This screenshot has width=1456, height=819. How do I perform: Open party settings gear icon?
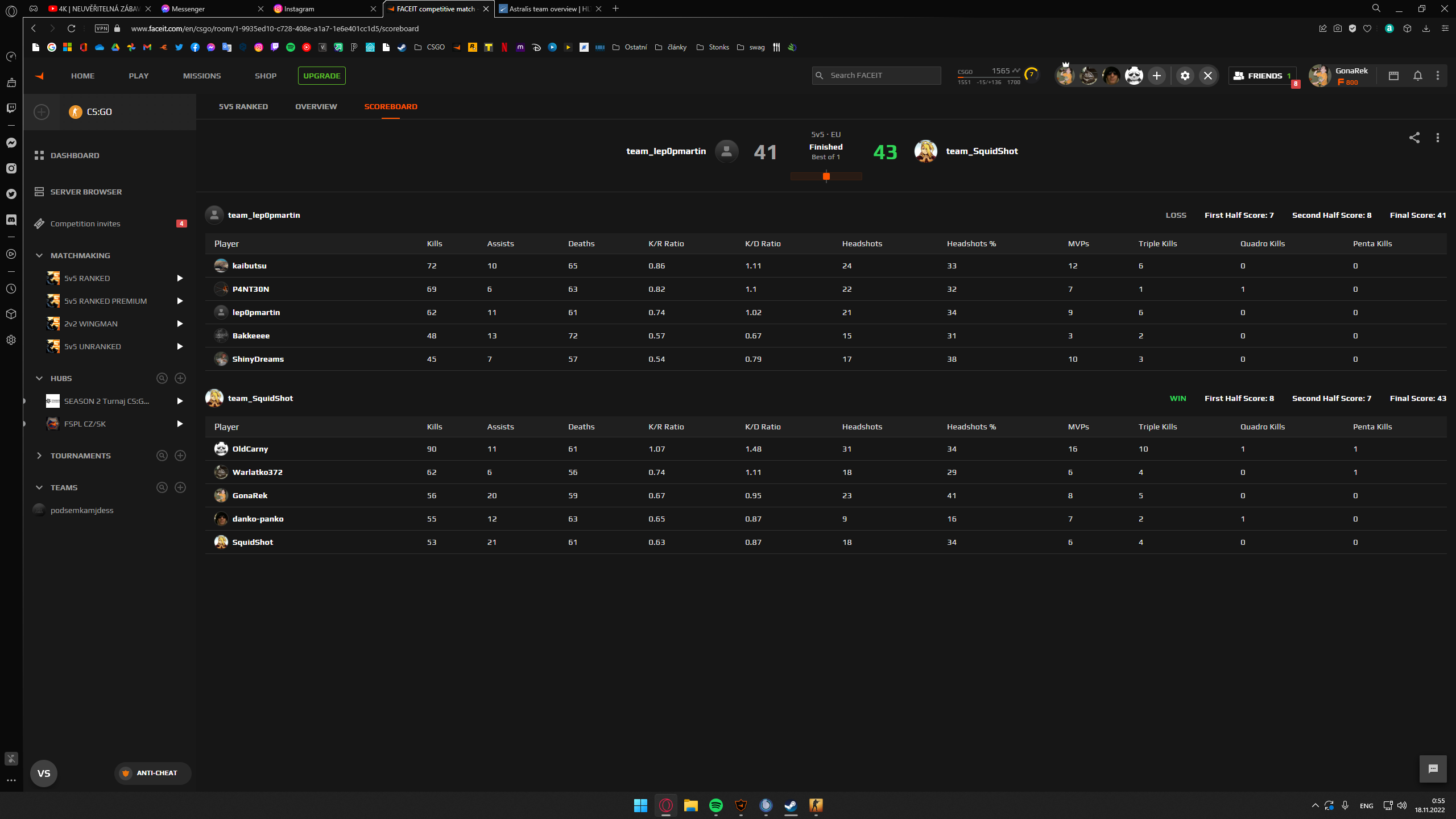point(1185,76)
